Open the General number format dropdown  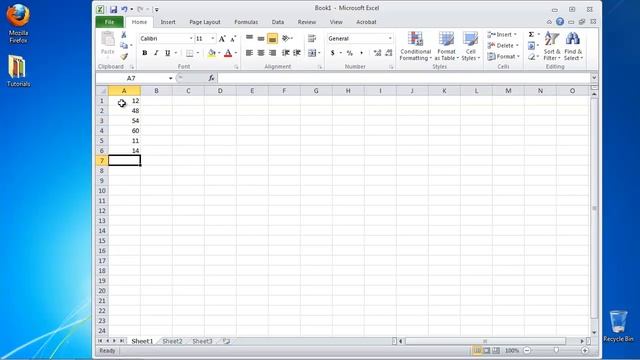[390, 38]
